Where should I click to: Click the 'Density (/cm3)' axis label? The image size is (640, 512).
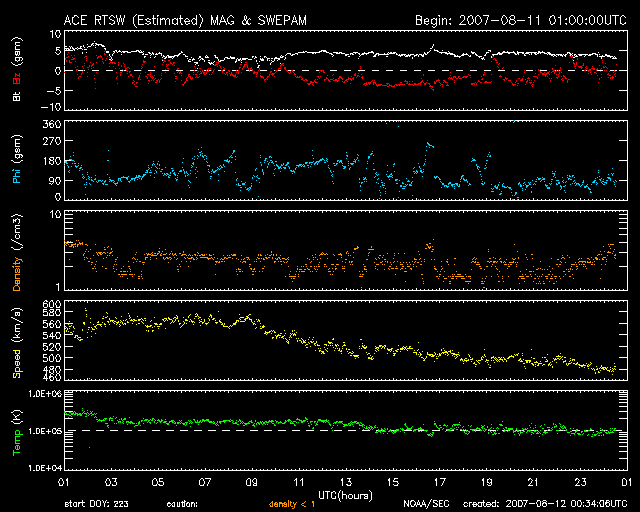[17, 252]
